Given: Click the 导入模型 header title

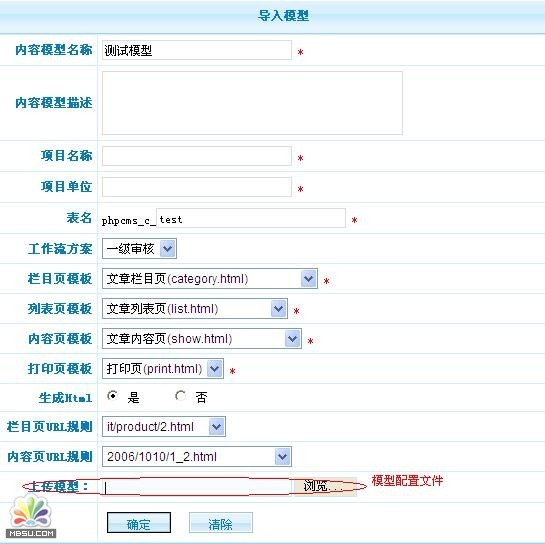Looking at the screenshot, I should click(x=283, y=16).
